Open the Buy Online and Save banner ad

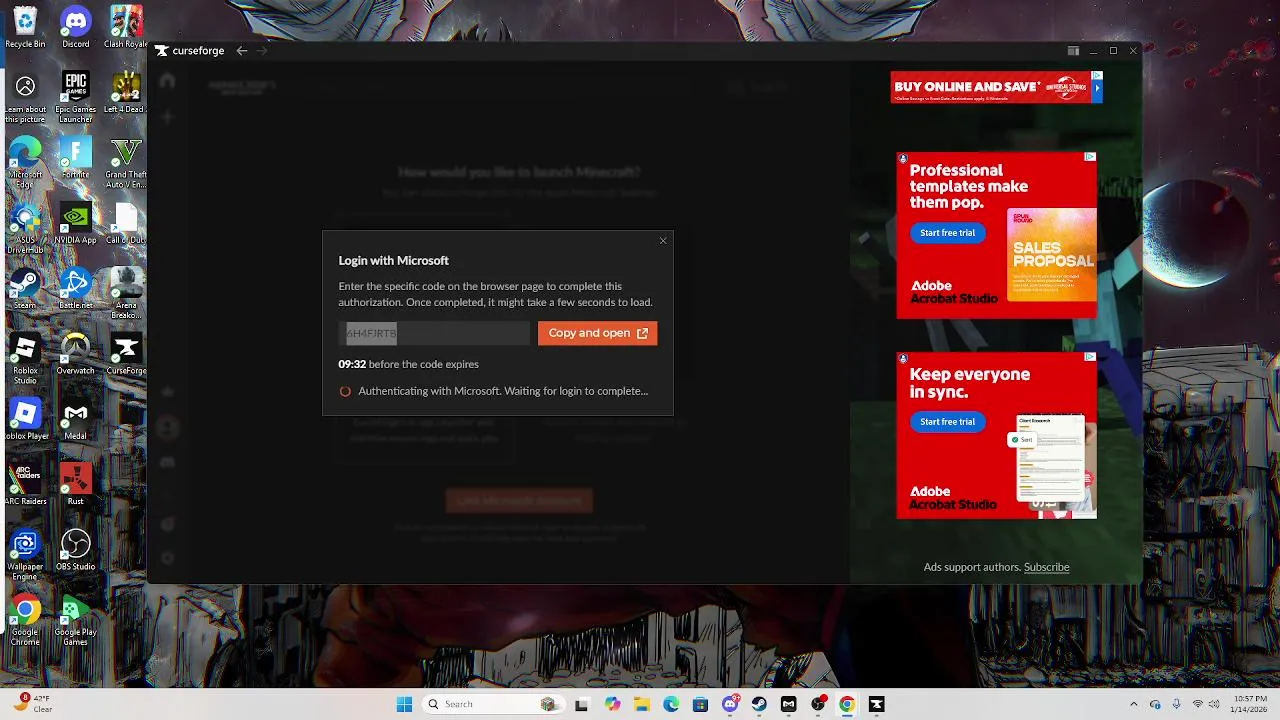click(996, 87)
